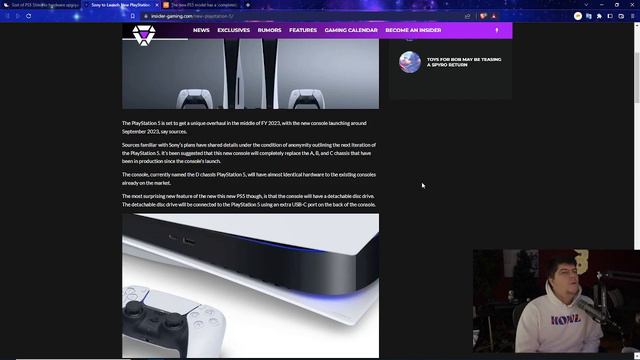Open Toys for Bob Spyro return article
Image resolution: width=640 pixels, height=360 pixels.
click(464, 62)
